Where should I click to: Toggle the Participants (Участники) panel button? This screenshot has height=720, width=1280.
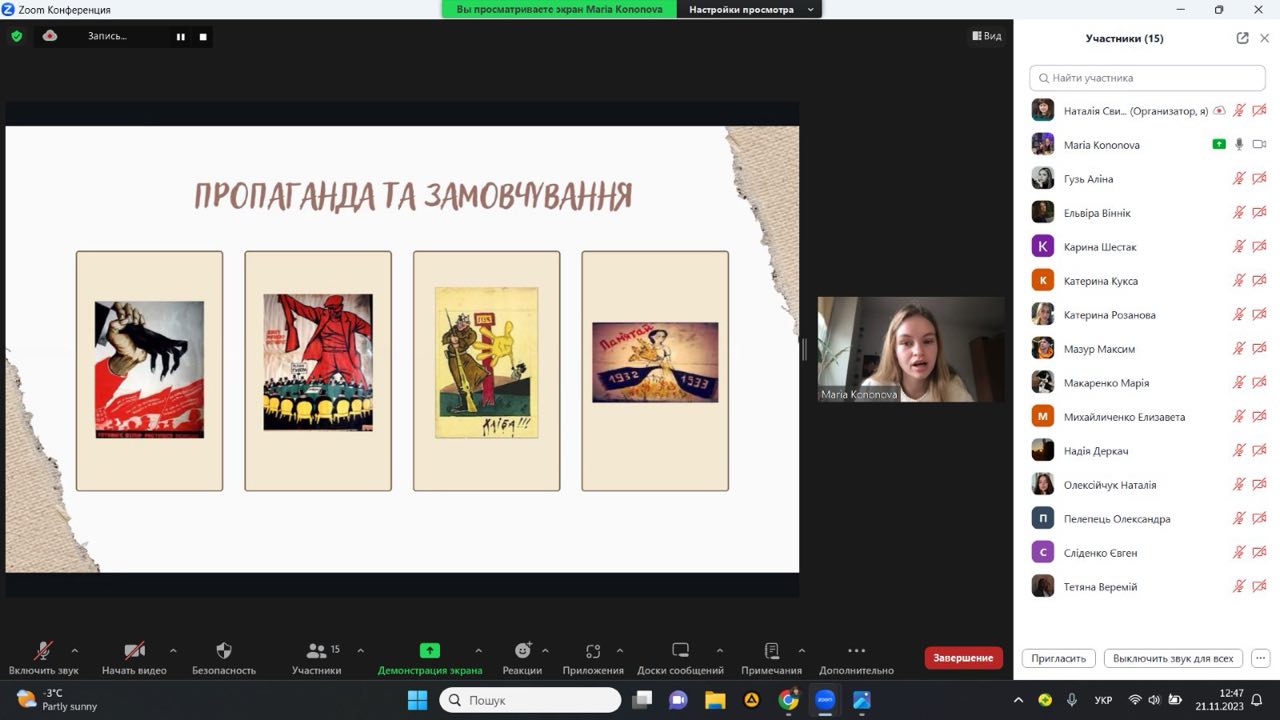(x=317, y=659)
